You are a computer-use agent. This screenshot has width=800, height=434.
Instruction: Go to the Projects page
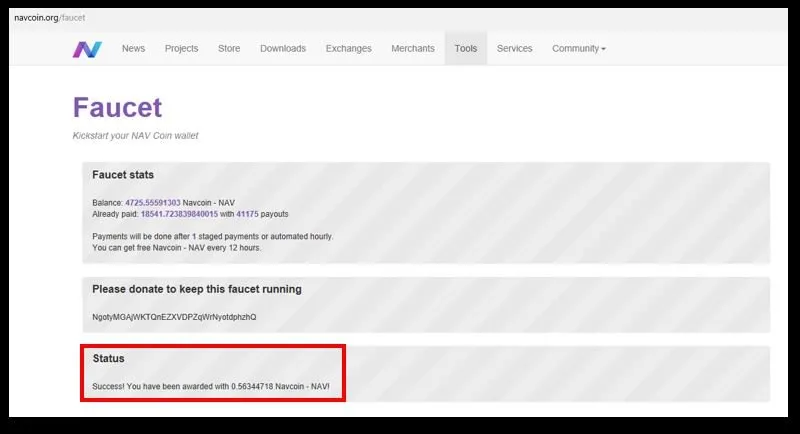(x=181, y=48)
